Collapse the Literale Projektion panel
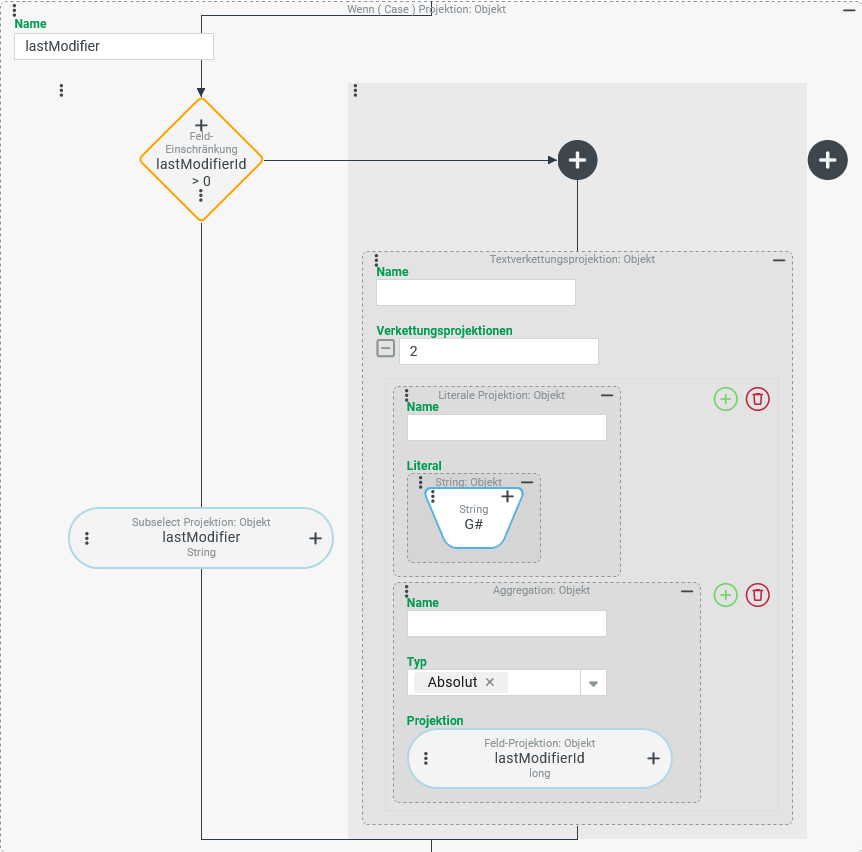The image size is (862, 852). click(607, 396)
